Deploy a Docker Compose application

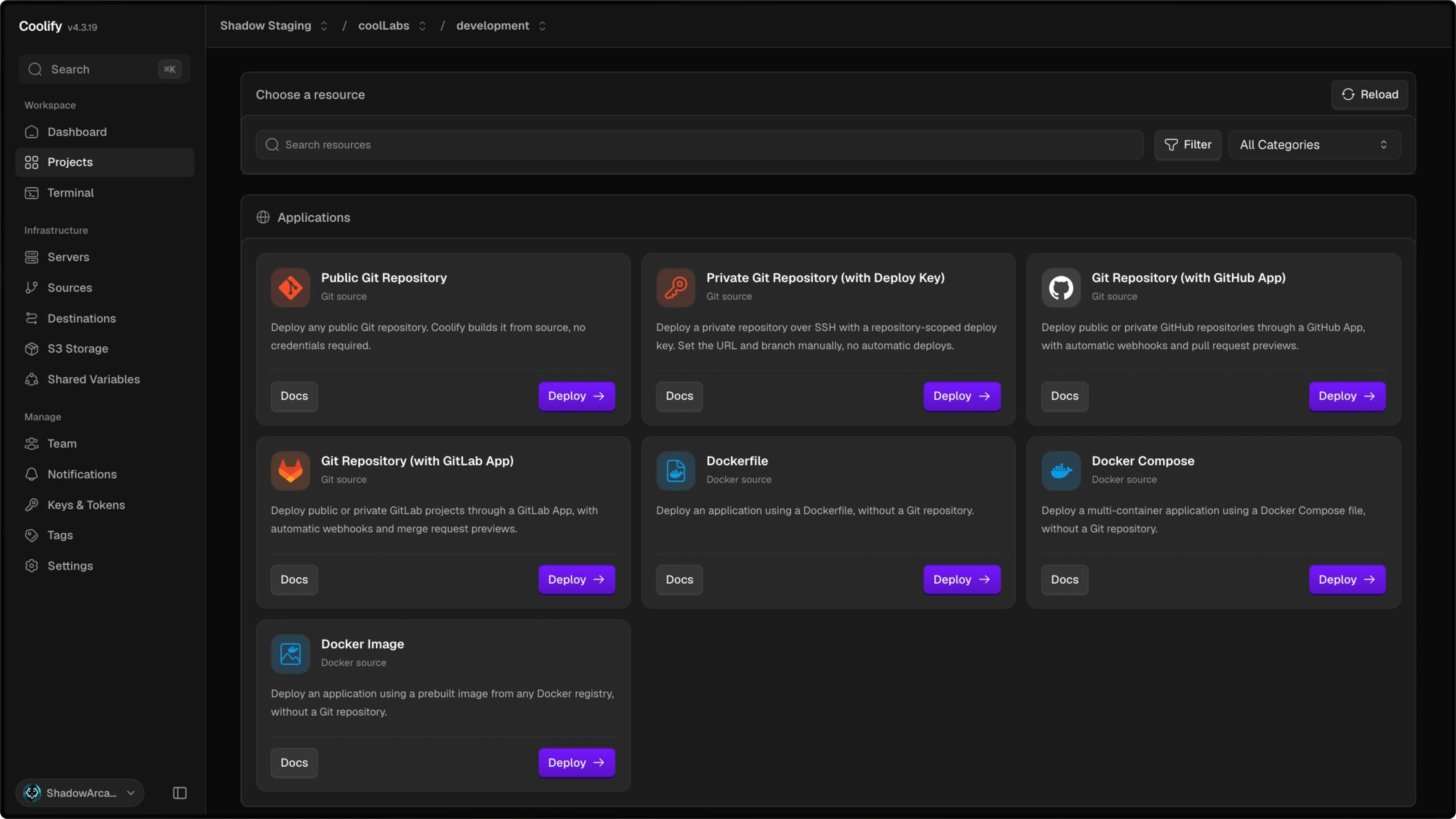point(1347,579)
